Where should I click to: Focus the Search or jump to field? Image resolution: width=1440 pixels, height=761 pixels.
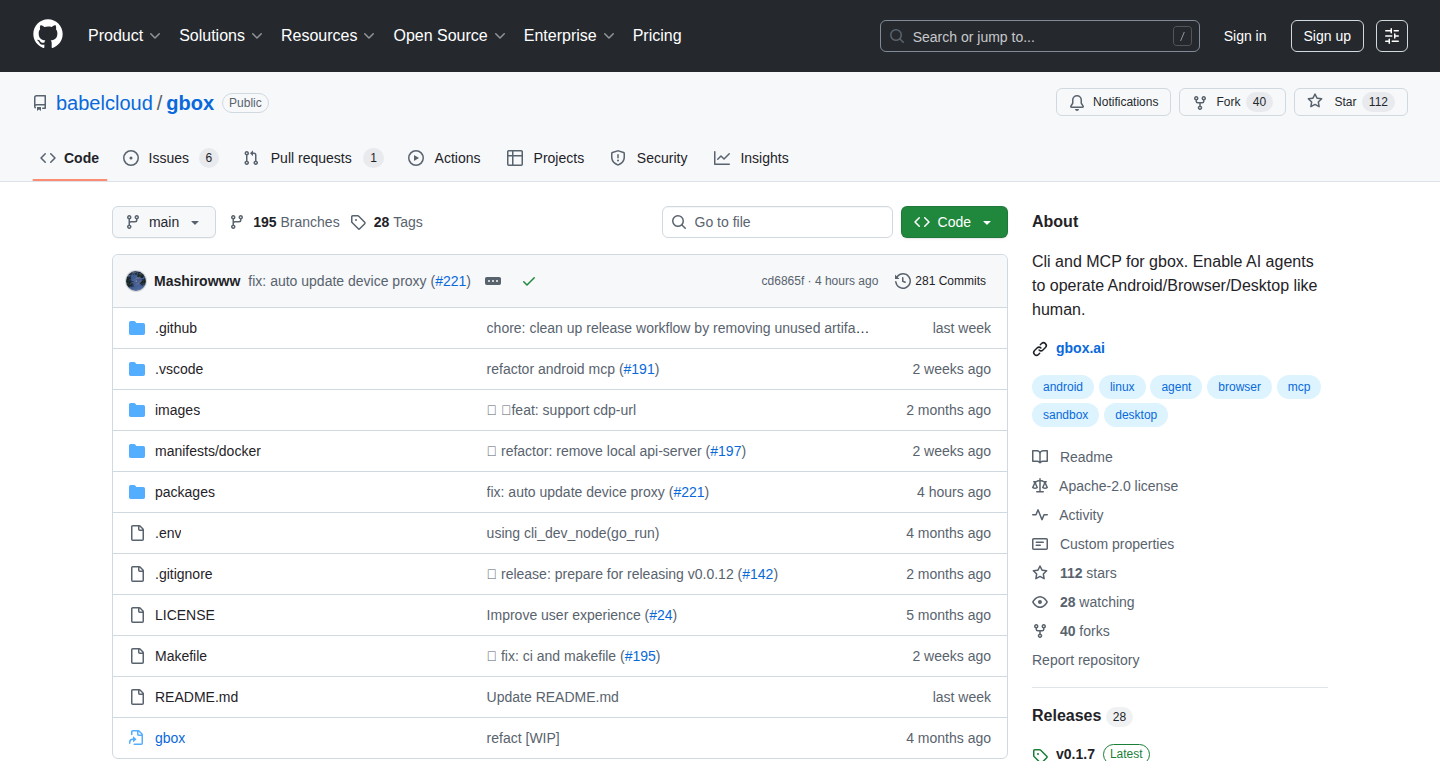(x=1040, y=36)
